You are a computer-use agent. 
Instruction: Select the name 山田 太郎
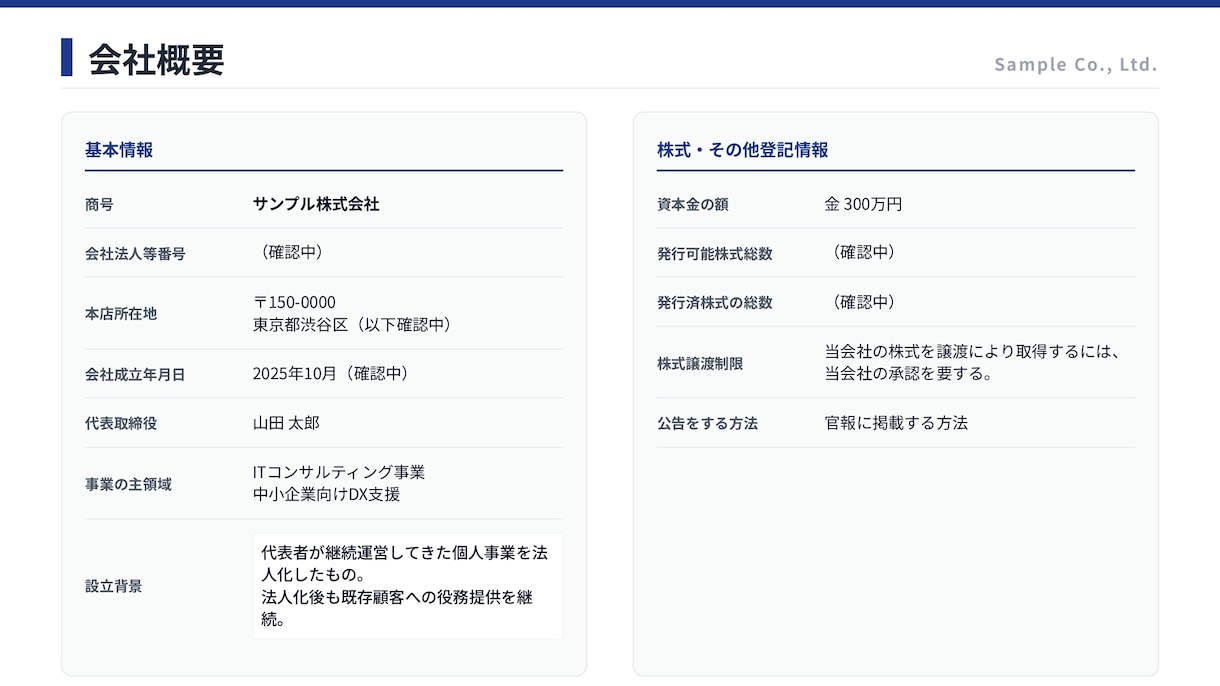click(x=286, y=423)
